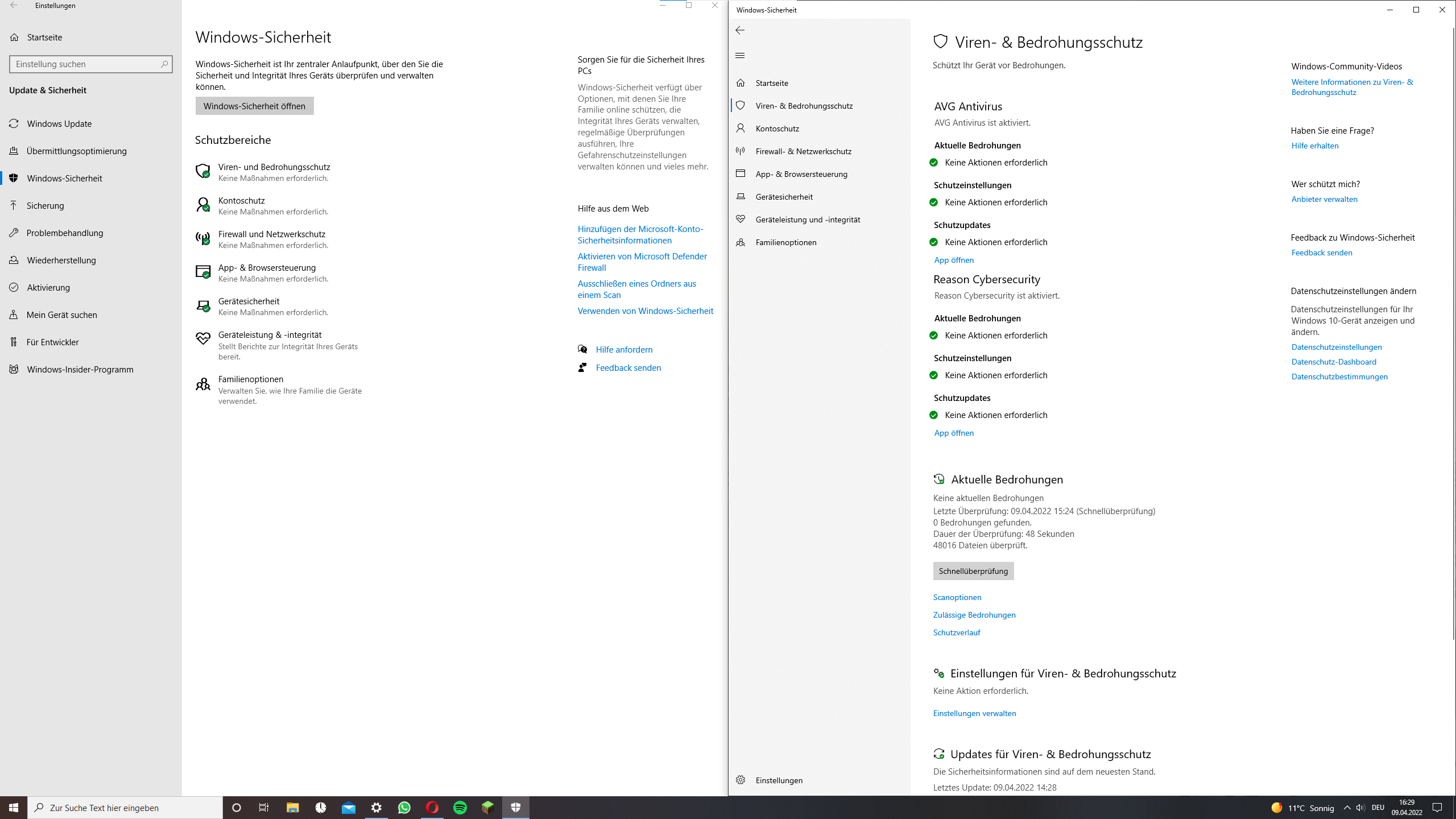Viewport: 1456px width, 819px height.
Task: Select Windows Update in the settings sidebar
Action: (x=59, y=123)
